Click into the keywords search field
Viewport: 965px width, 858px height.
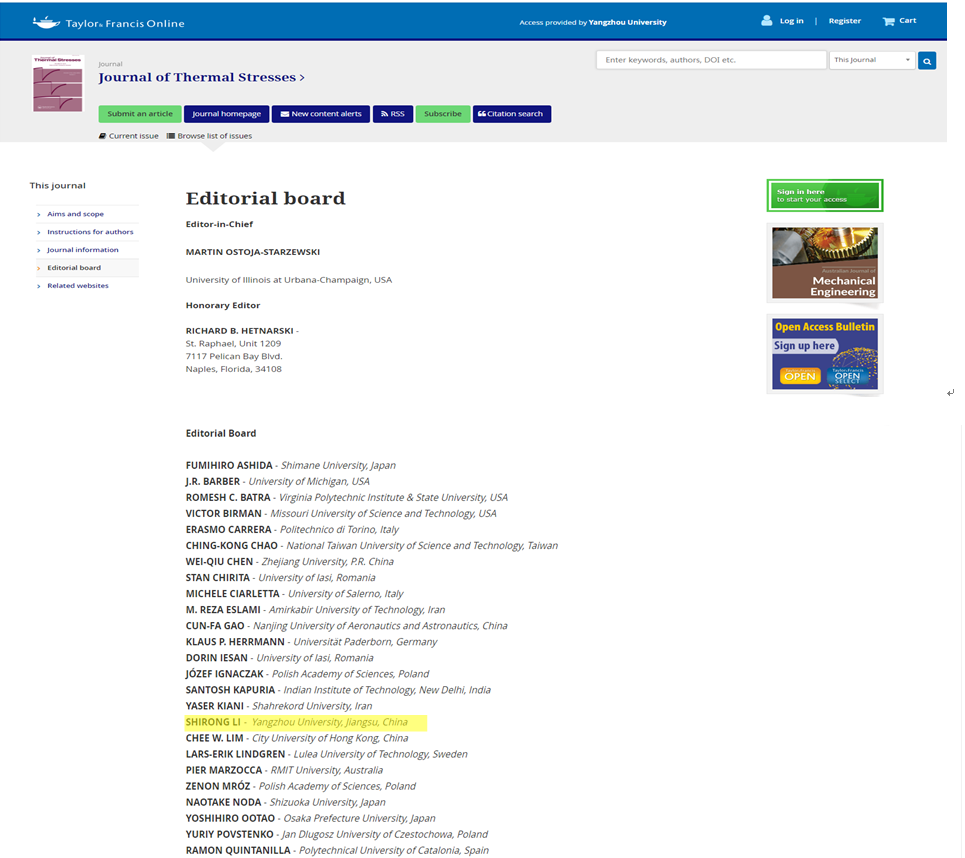[710, 60]
